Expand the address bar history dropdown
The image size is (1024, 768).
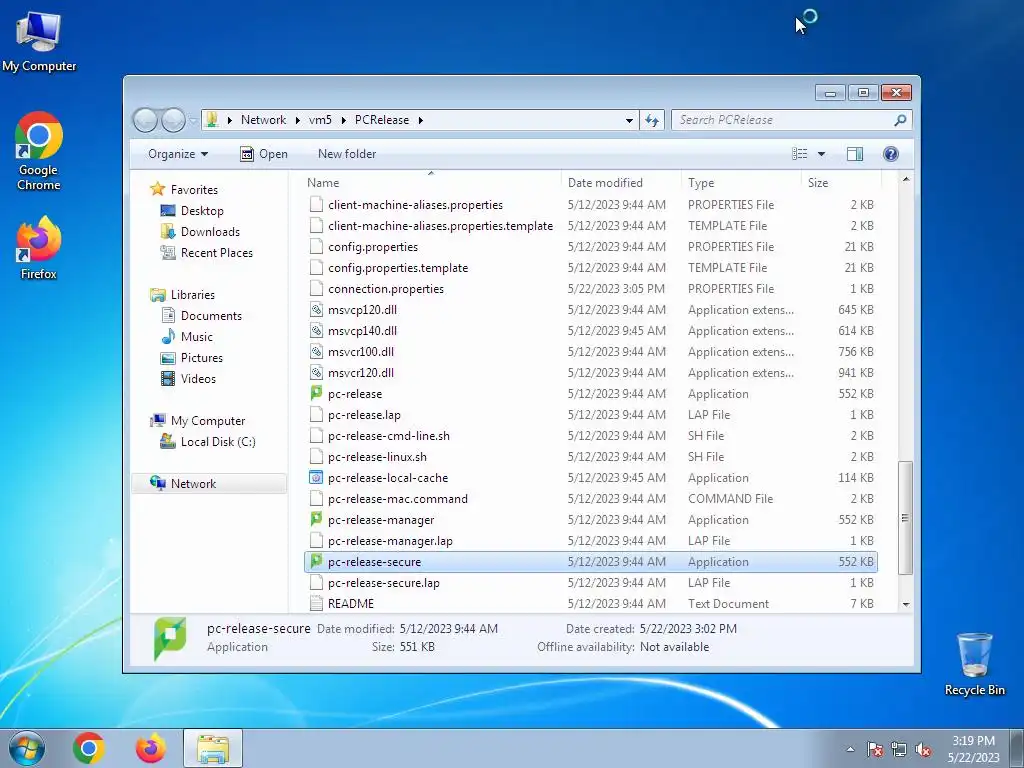[629, 120]
